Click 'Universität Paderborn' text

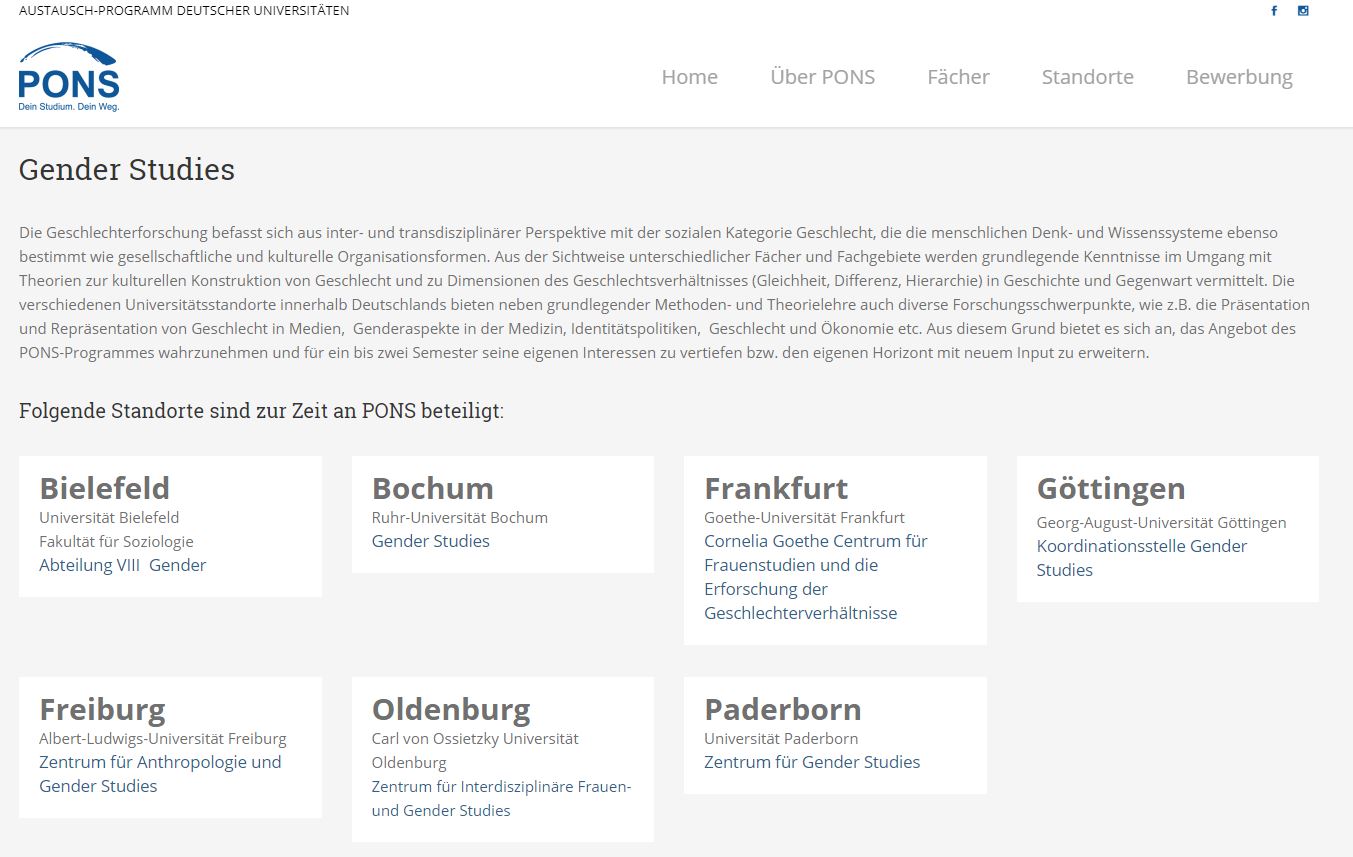point(781,738)
